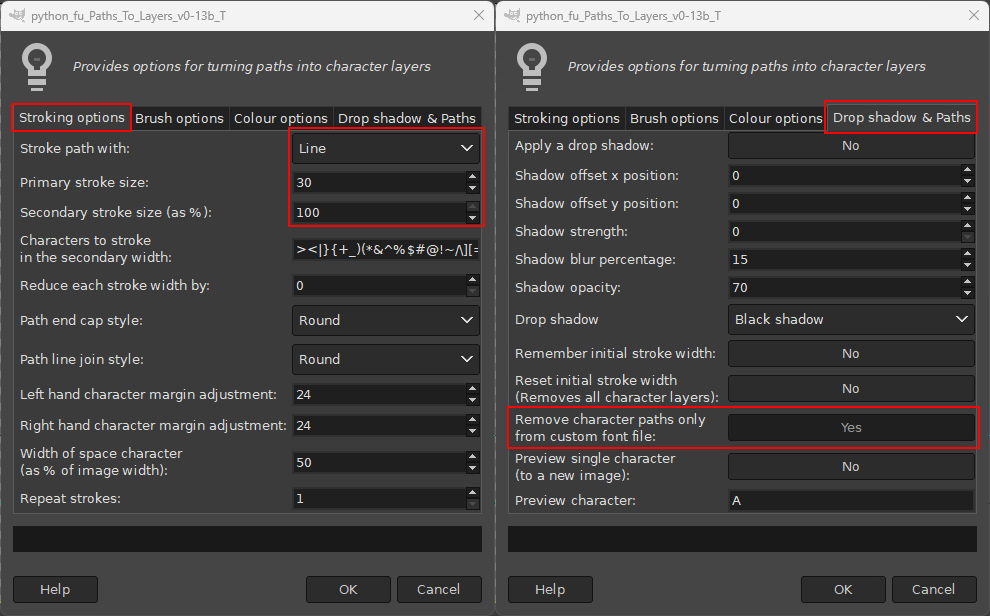Increase Shadow offset x position value
990x616 pixels.
967,170
